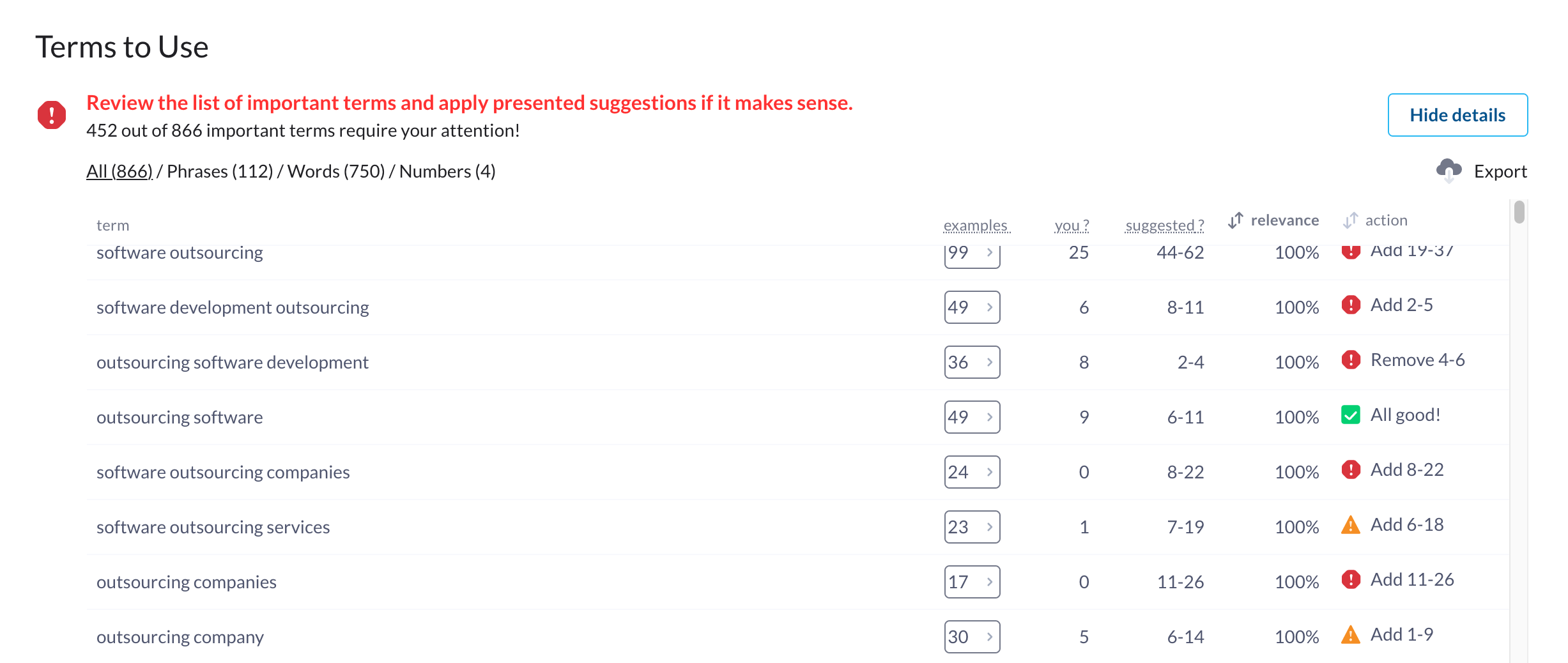The width and height of the screenshot is (1568, 663).
Task: Click the Hide details button
Action: (x=1457, y=115)
